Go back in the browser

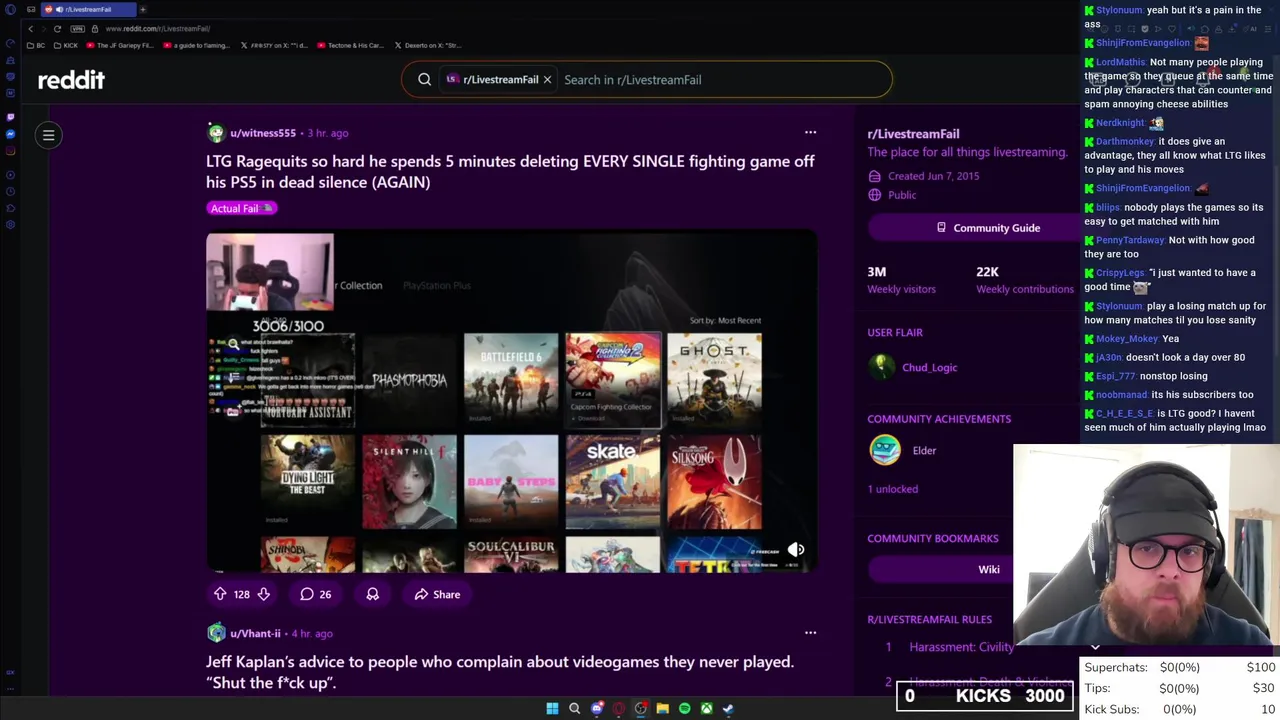point(30,28)
